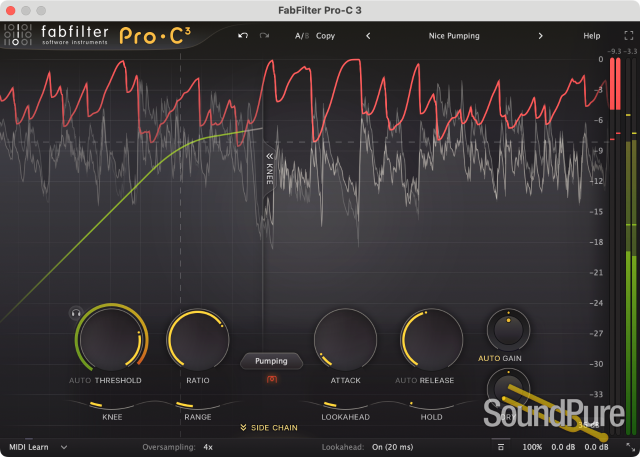Click the THRESHOLD knob
The width and height of the screenshot is (640, 457).
coord(111,339)
